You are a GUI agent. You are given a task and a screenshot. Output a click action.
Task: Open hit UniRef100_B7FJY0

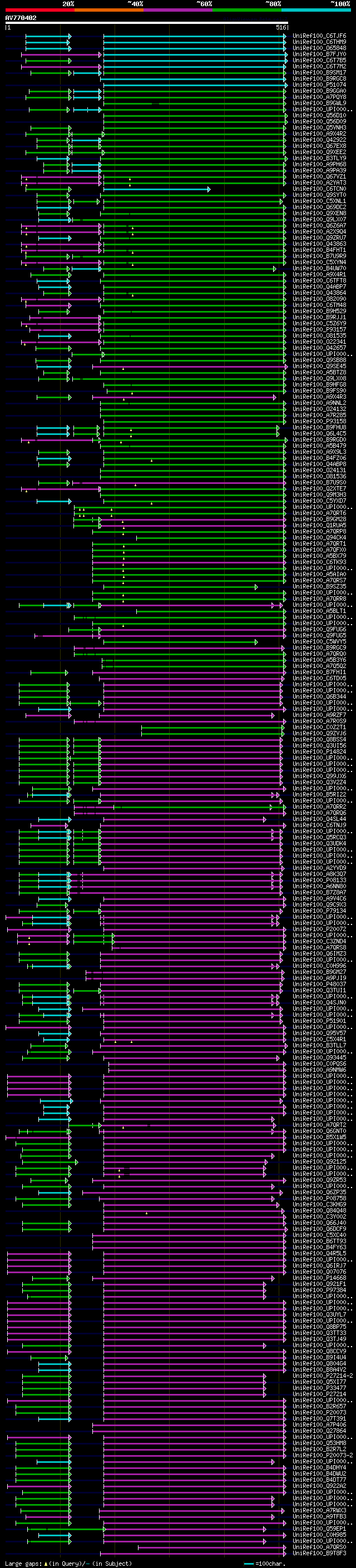coord(319,54)
